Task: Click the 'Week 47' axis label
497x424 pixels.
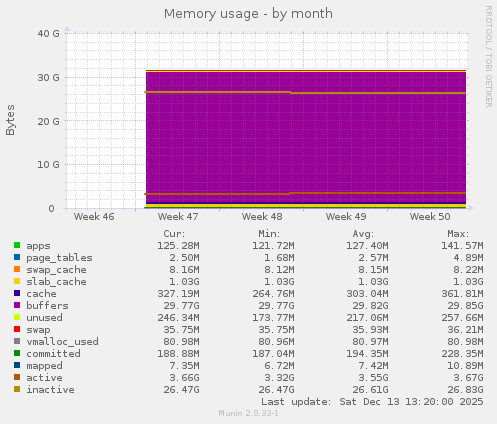Action: tap(178, 217)
